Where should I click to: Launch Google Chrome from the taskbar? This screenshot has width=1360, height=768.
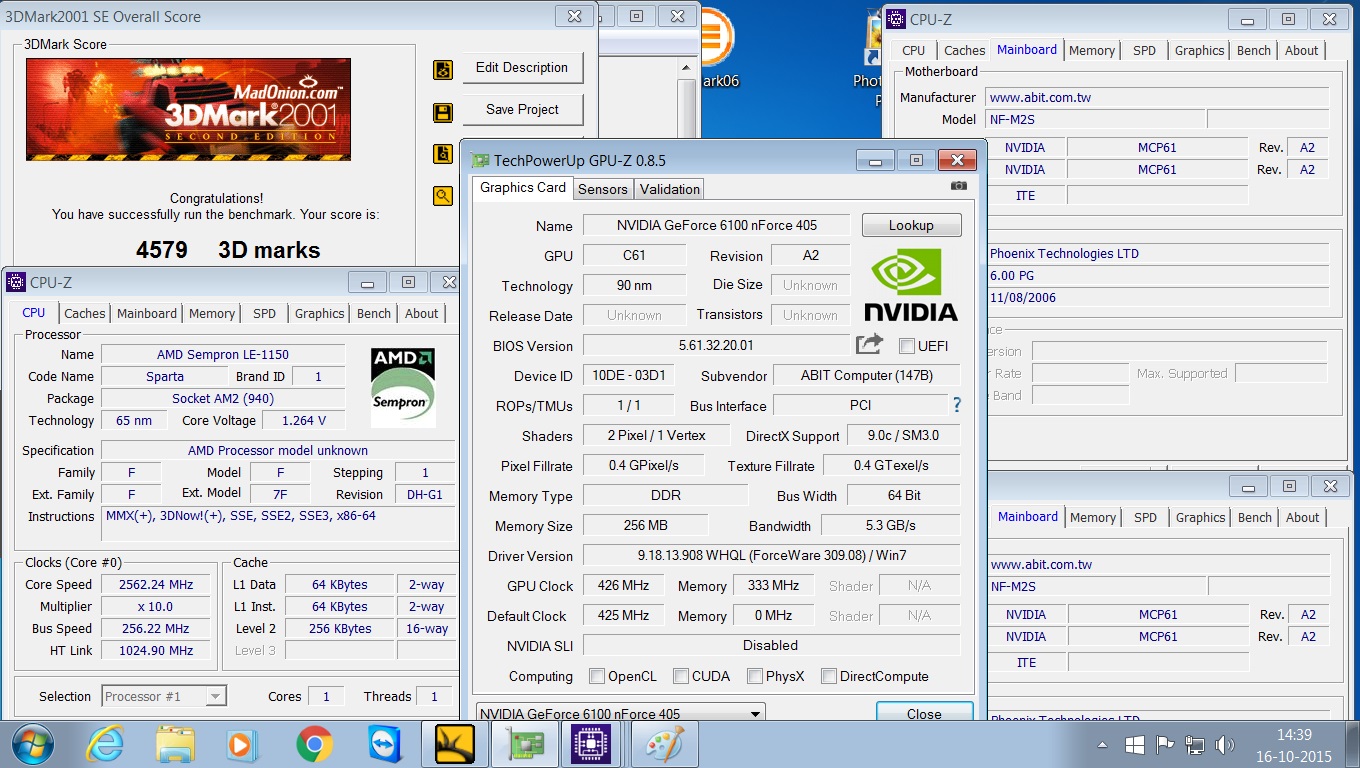tap(314, 744)
